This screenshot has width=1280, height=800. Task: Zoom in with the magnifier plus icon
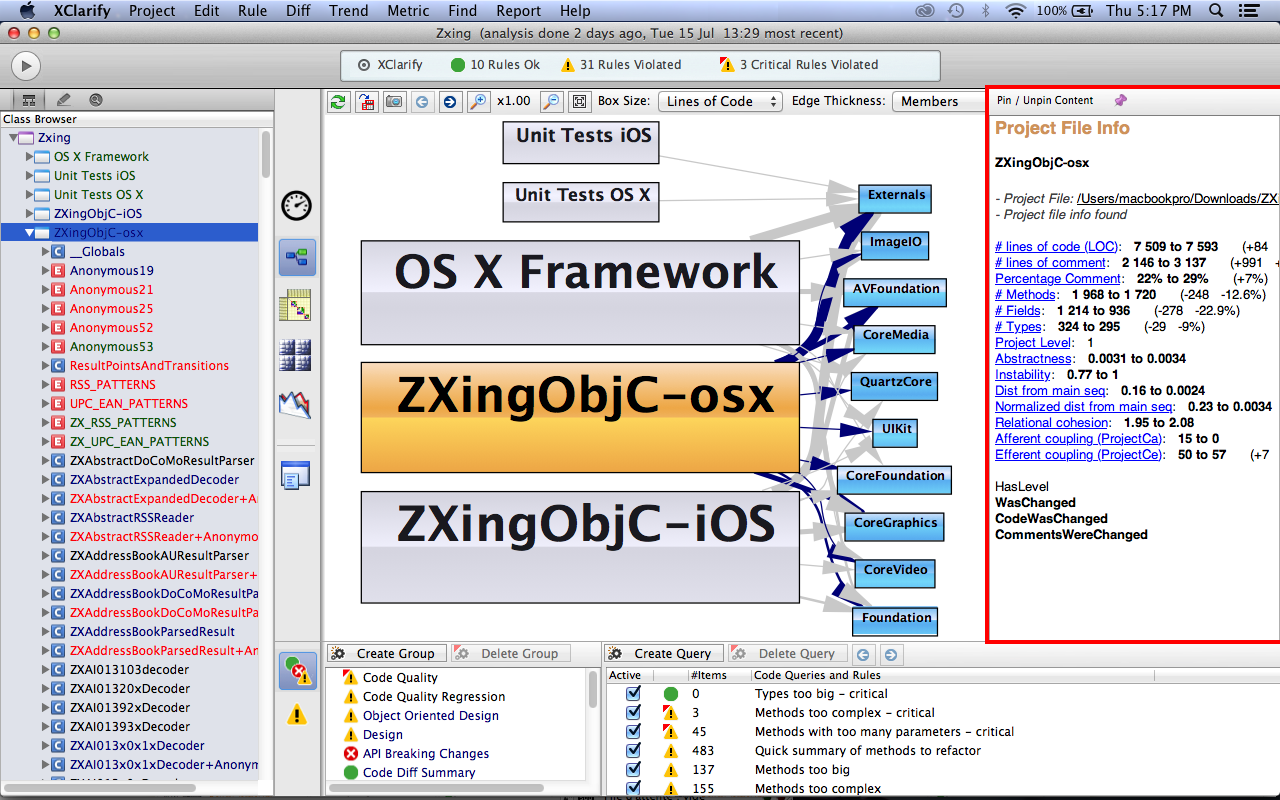pyautogui.click(x=479, y=102)
